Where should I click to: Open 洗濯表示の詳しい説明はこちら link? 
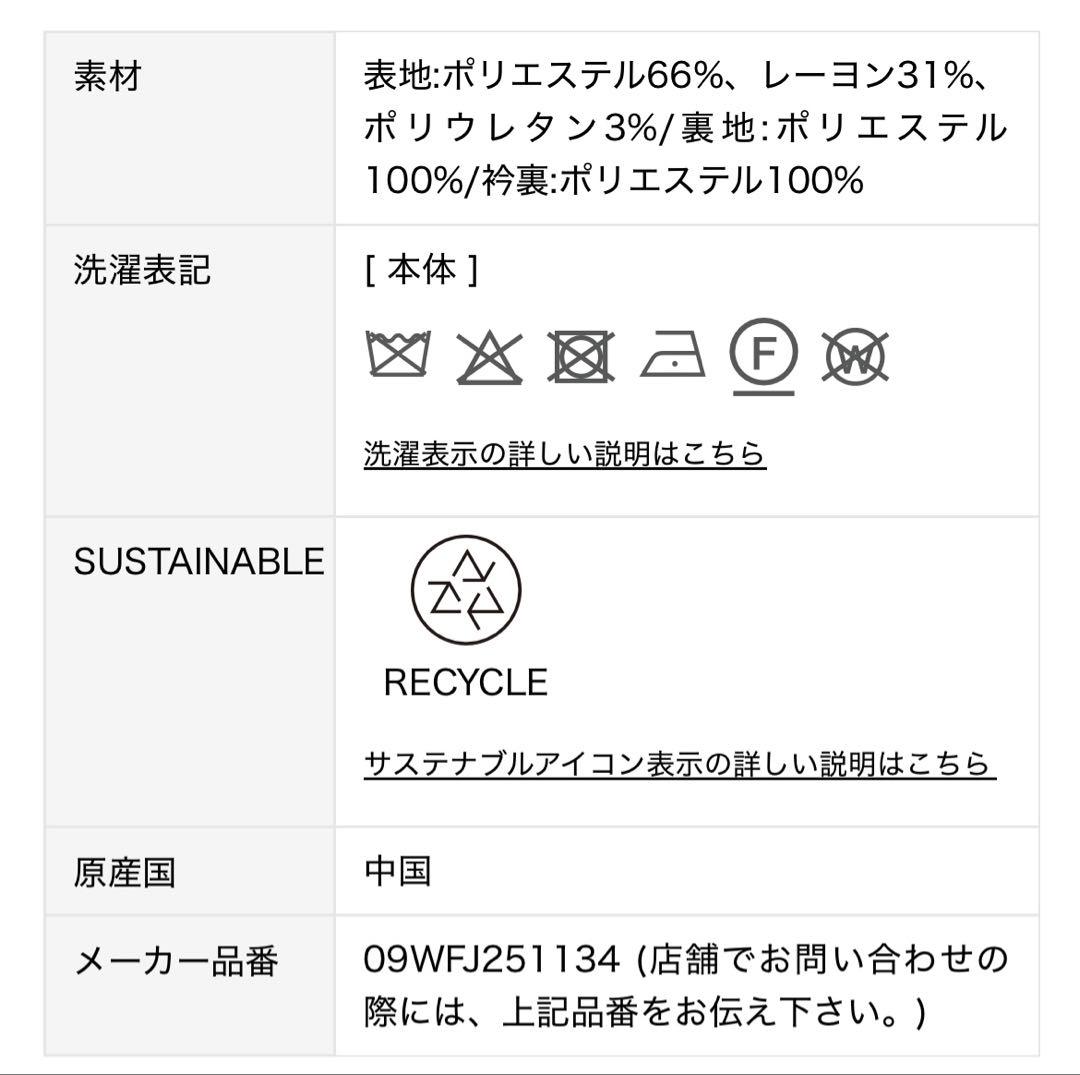pos(565,454)
